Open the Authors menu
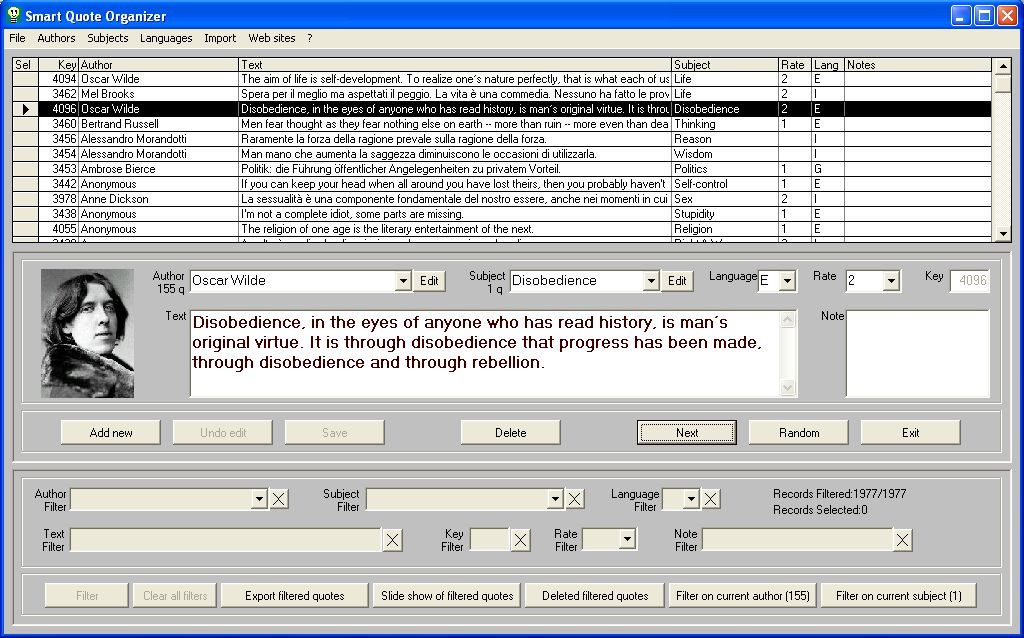 click(56, 38)
